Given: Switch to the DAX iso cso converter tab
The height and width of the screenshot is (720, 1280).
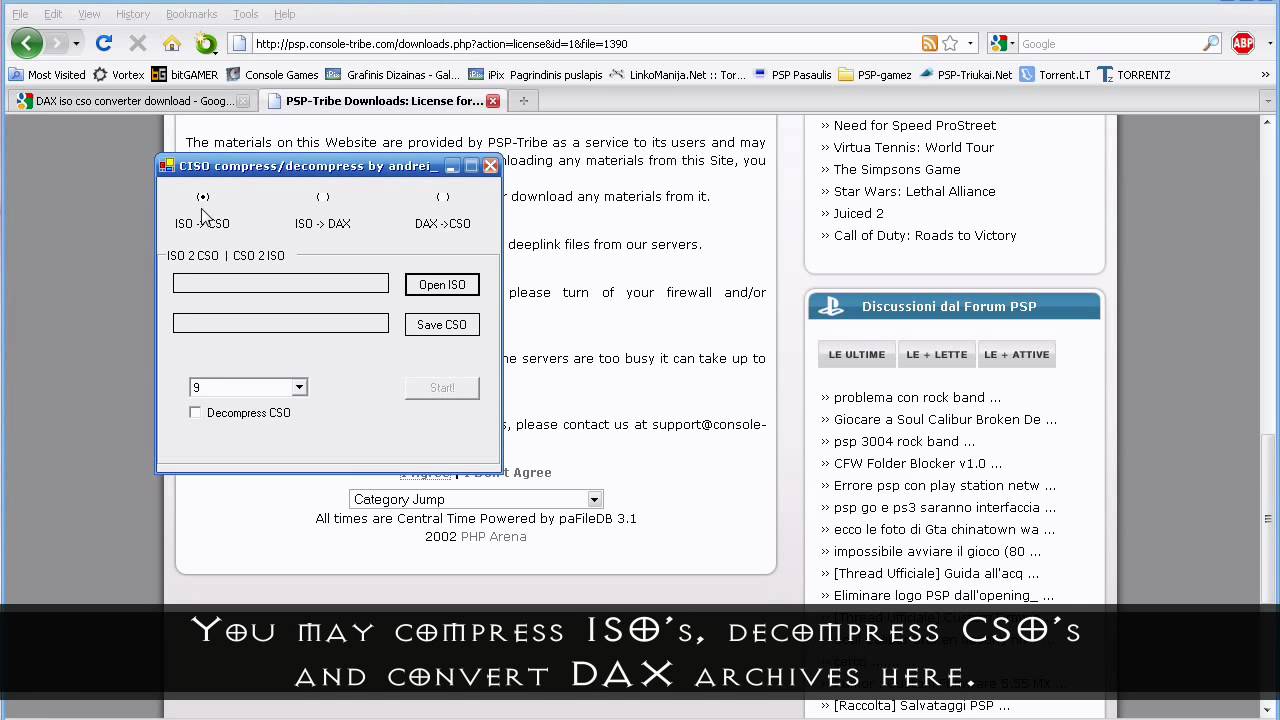Looking at the screenshot, I should [x=133, y=100].
